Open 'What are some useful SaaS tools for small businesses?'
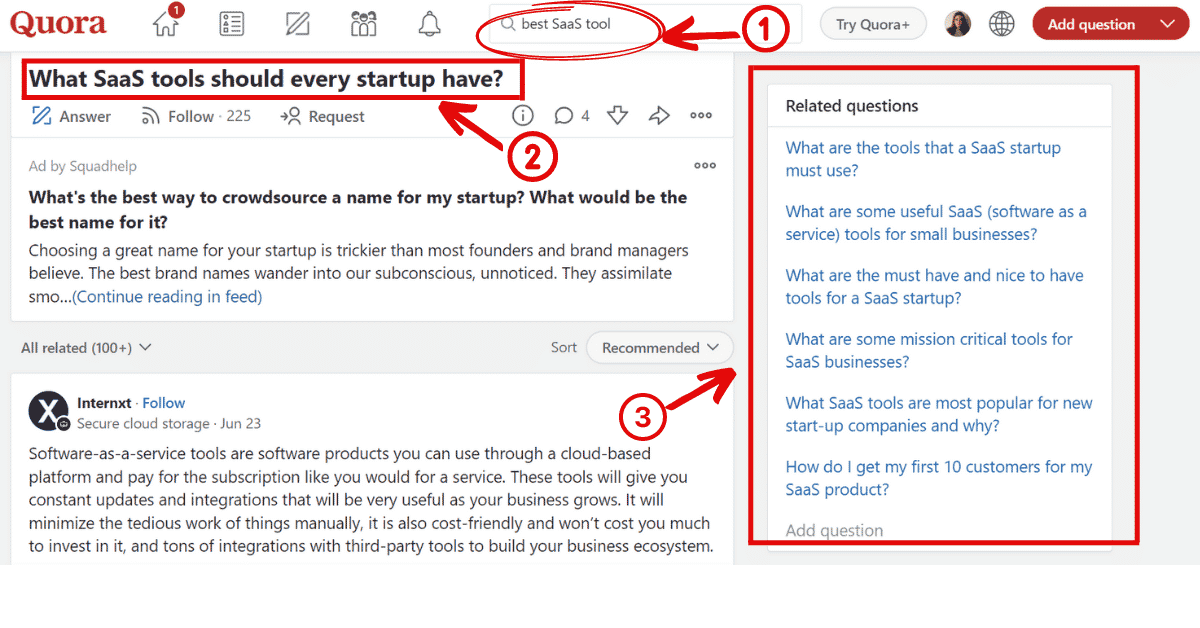Image resolution: width=1200 pixels, height=628 pixels. tap(936, 223)
